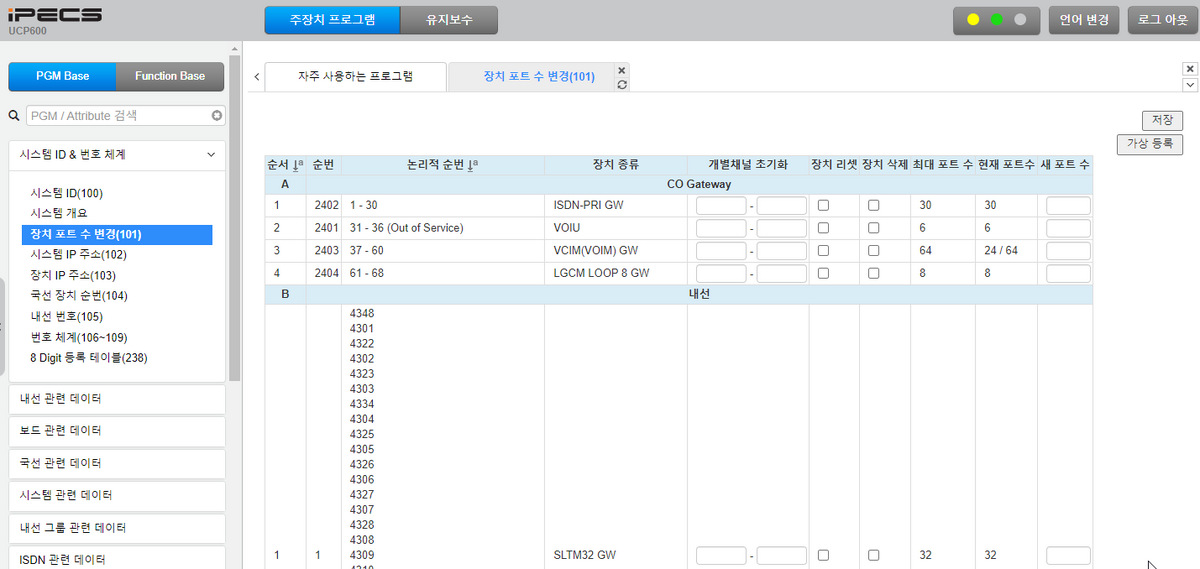The image size is (1200, 569).
Task: Expand ISDN 관련 데이터 section
Action: point(117,559)
